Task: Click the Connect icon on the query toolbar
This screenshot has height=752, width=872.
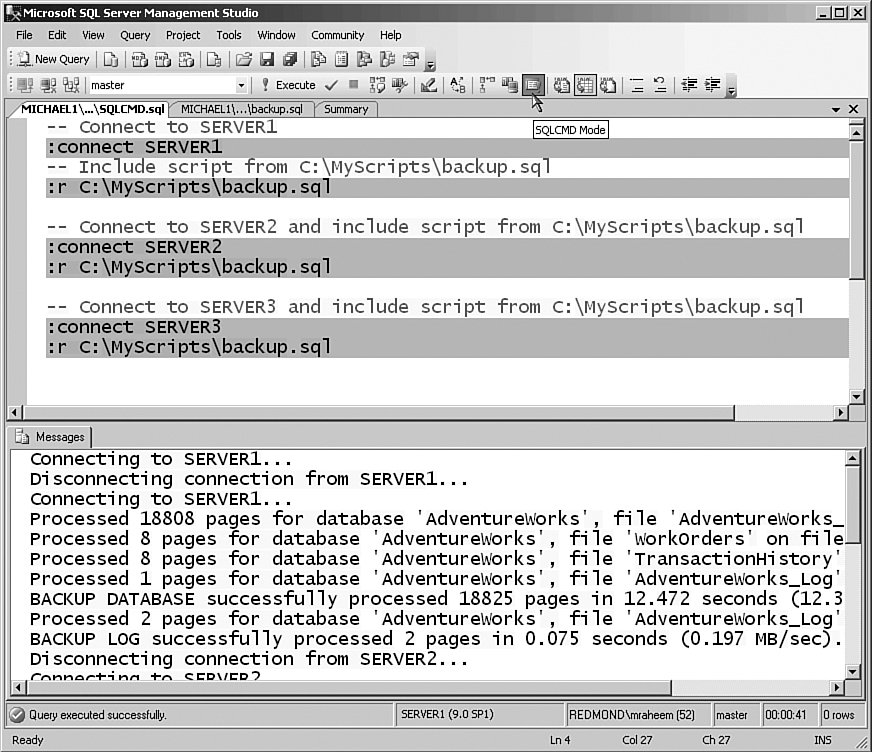Action: coord(25,85)
